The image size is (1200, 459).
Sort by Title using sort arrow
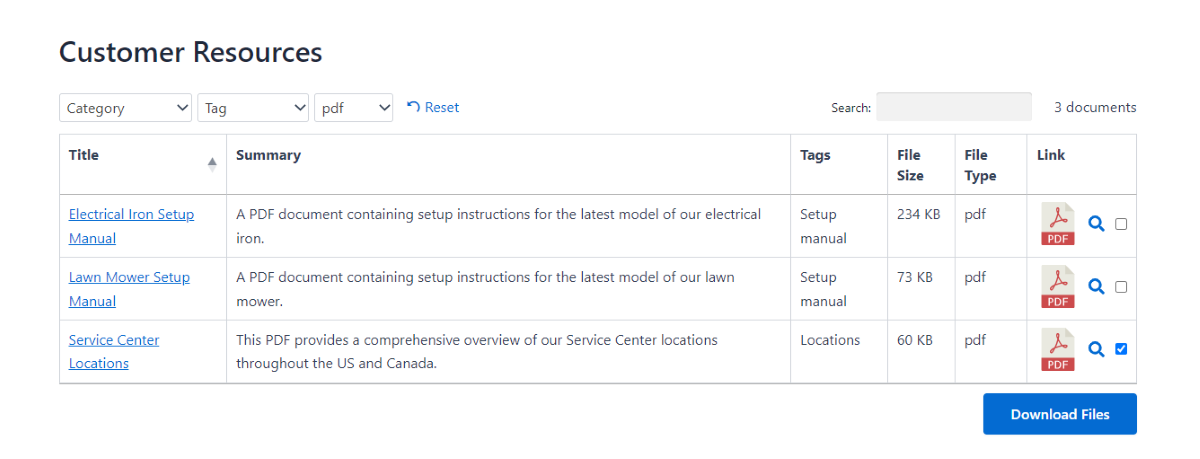pos(212,164)
